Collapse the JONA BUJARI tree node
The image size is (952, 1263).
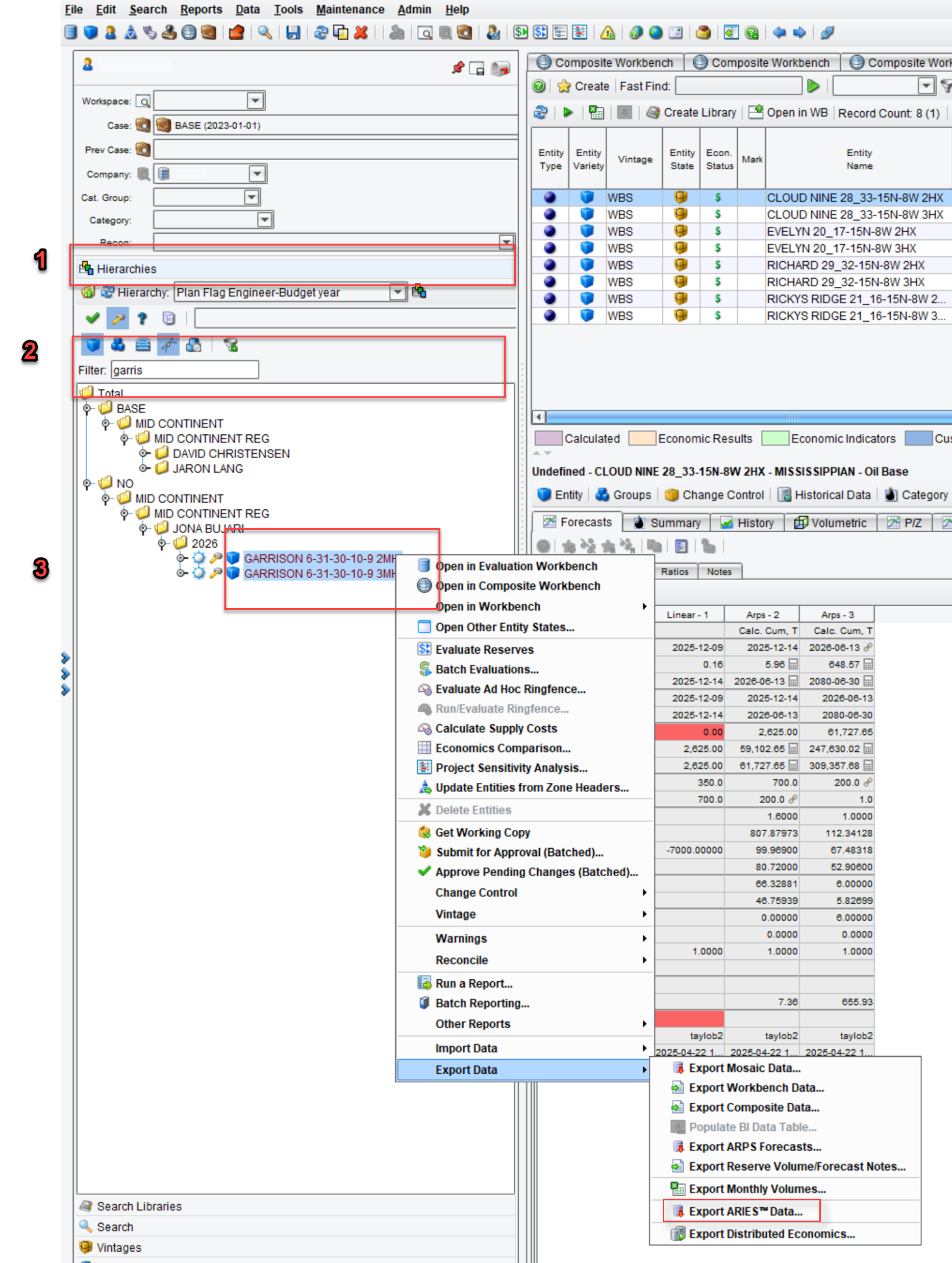(x=143, y=529)
